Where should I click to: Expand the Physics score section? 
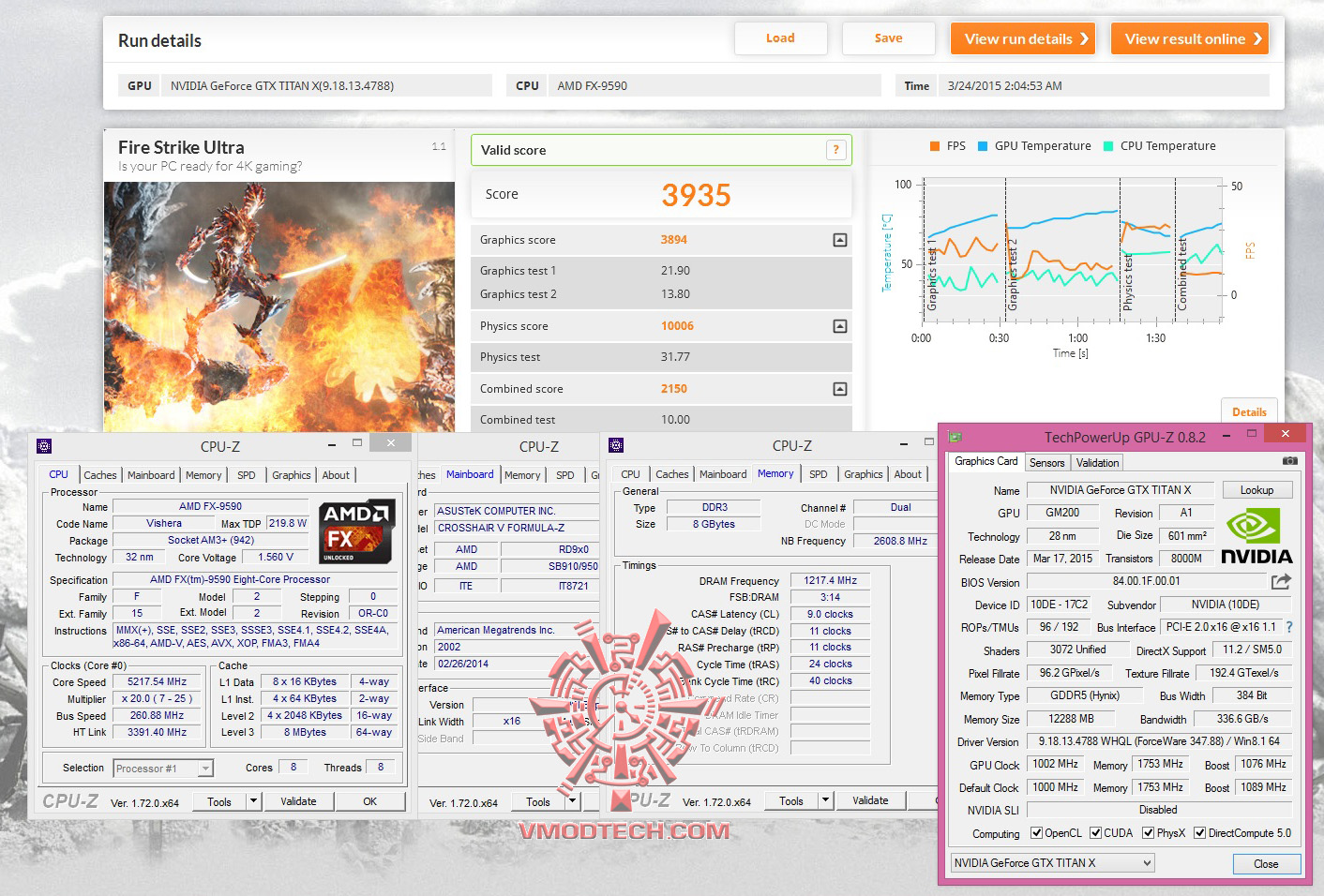[840, 326]
